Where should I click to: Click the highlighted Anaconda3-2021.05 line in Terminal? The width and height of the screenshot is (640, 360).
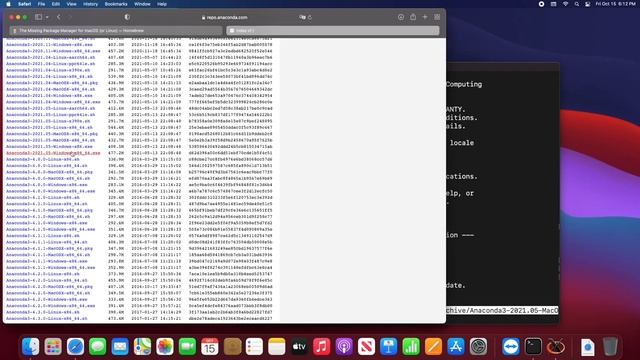[x=502, y=311]
